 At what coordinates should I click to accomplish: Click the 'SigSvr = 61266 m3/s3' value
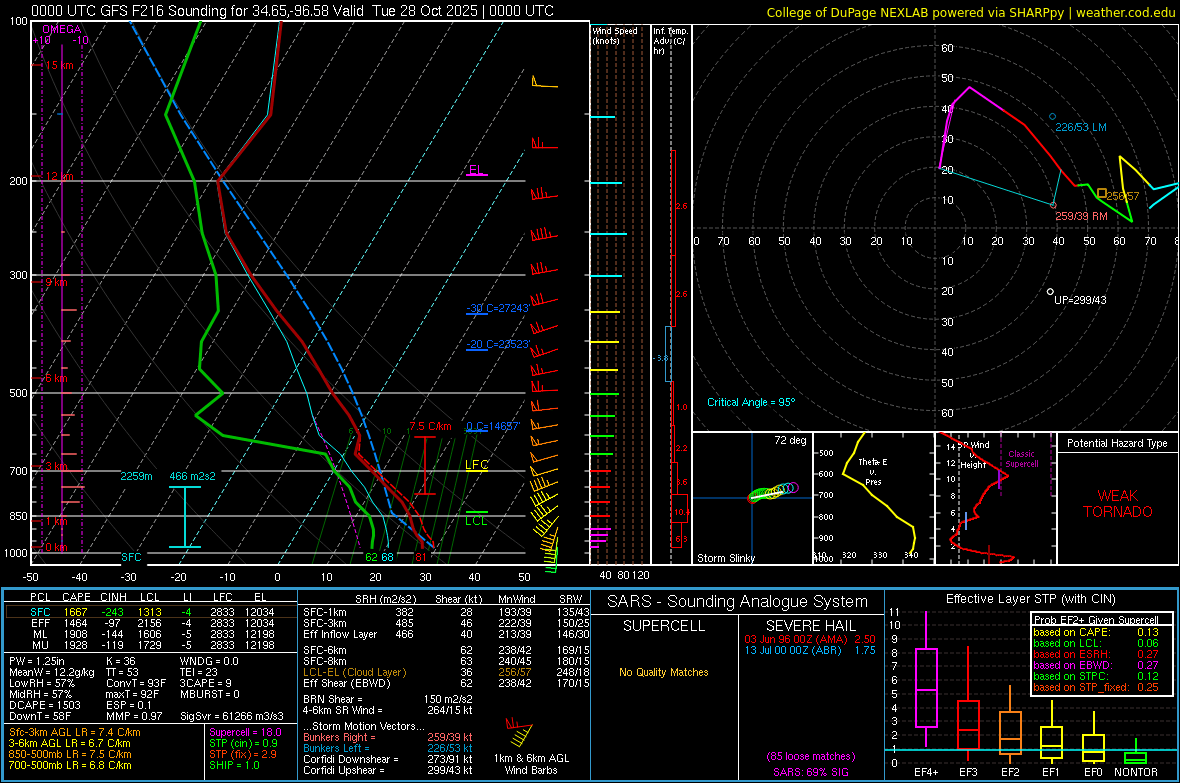click(x=232, y=716)
